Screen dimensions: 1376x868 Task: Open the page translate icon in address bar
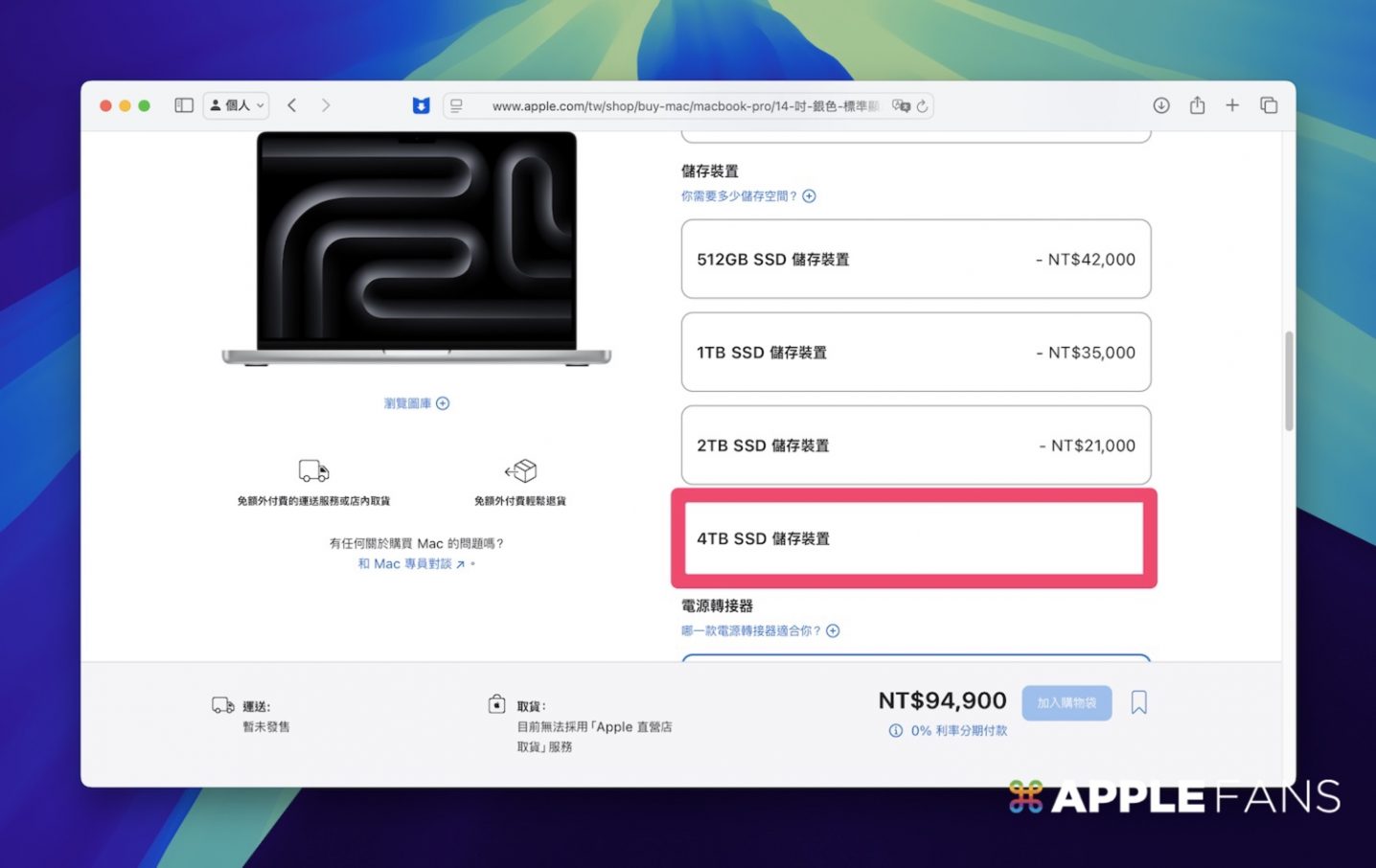pyautogui.click(x=900, y=106)
